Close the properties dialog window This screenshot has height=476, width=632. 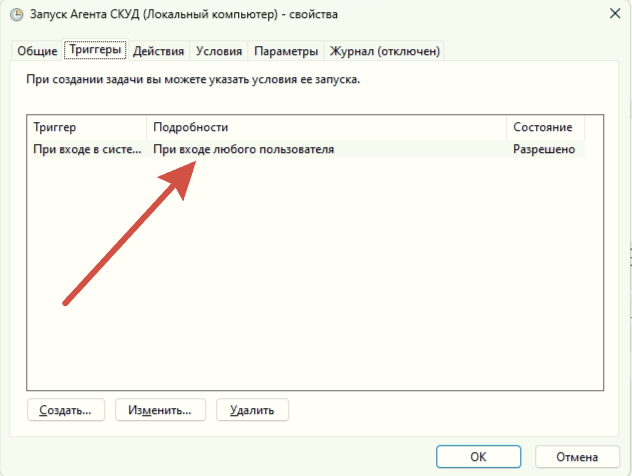(x=615, y=14)
